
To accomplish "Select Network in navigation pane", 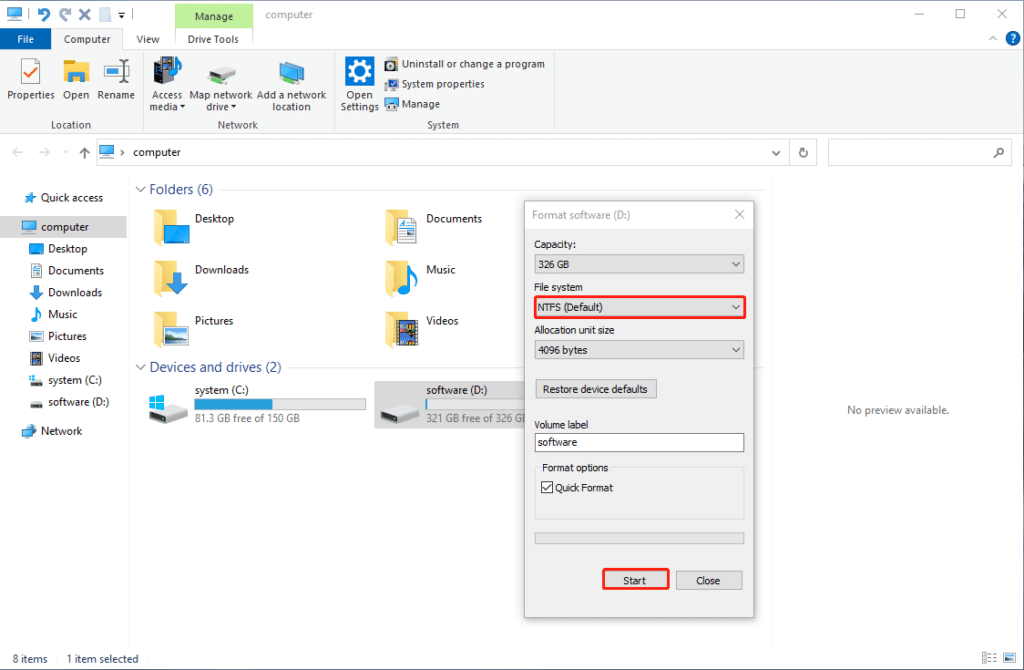I will (52, 431).
